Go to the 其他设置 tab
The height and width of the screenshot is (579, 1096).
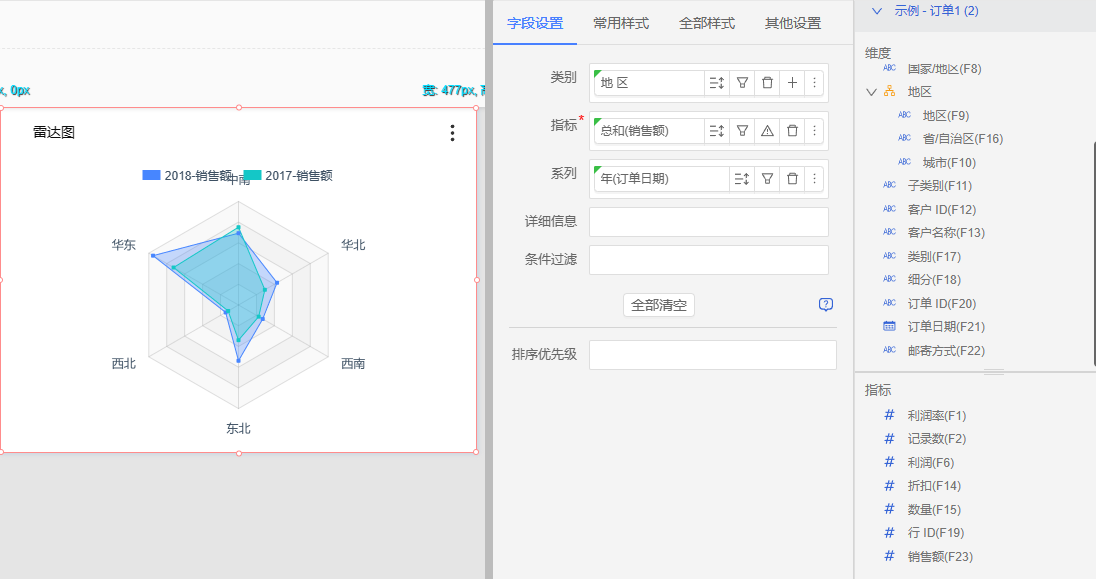[792, 23]
